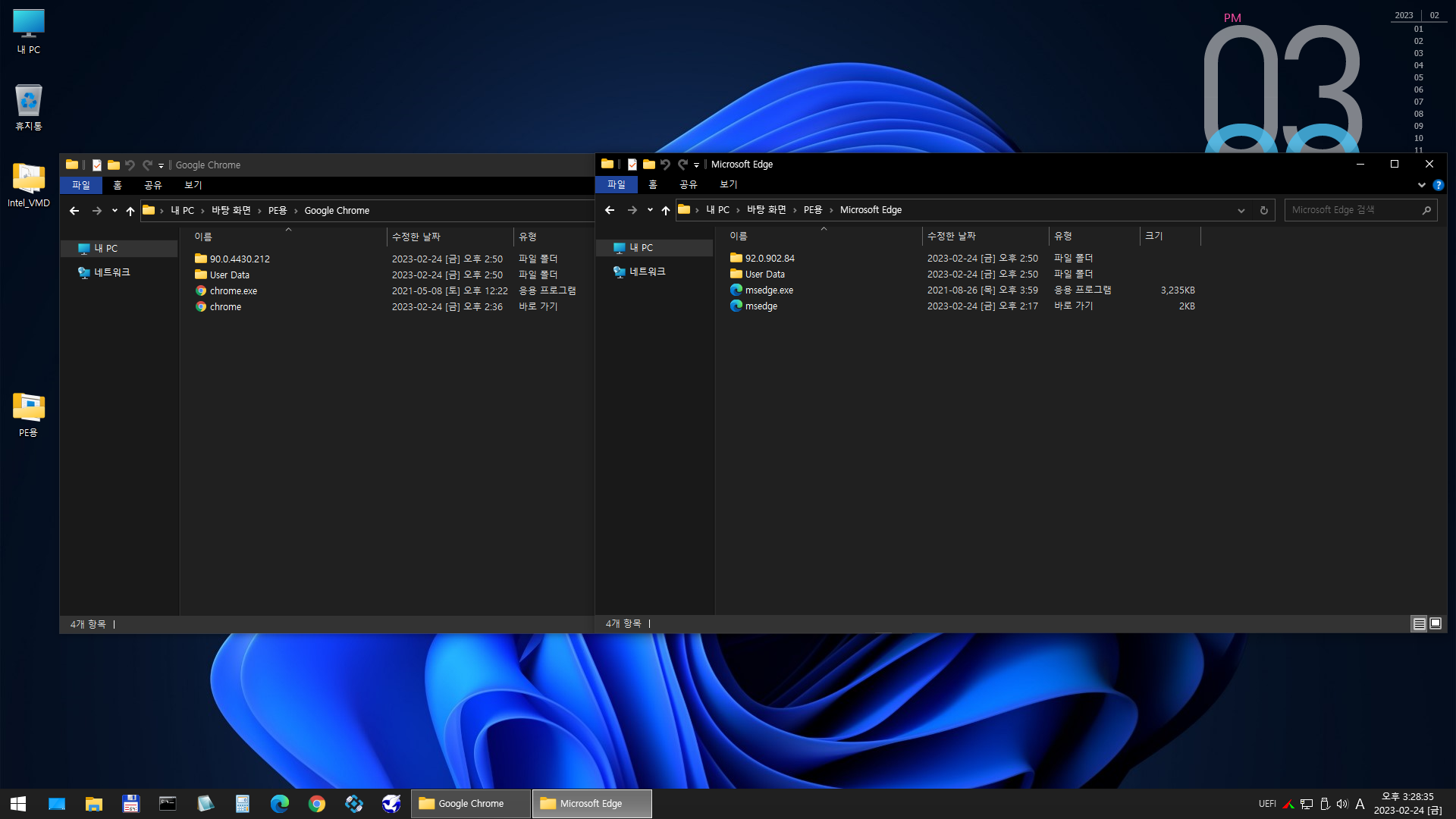Image resolution: width=1456 pixels, height=819 pixels.
Task: Click properties icon in Google Chrome window toolbar
Action: (x=97, y=165)
